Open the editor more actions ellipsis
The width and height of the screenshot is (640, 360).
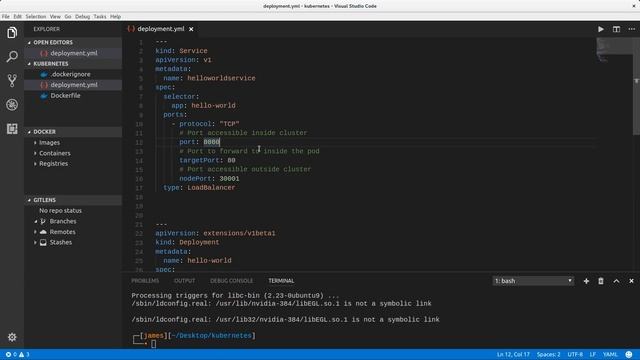[x=631, y=29]
